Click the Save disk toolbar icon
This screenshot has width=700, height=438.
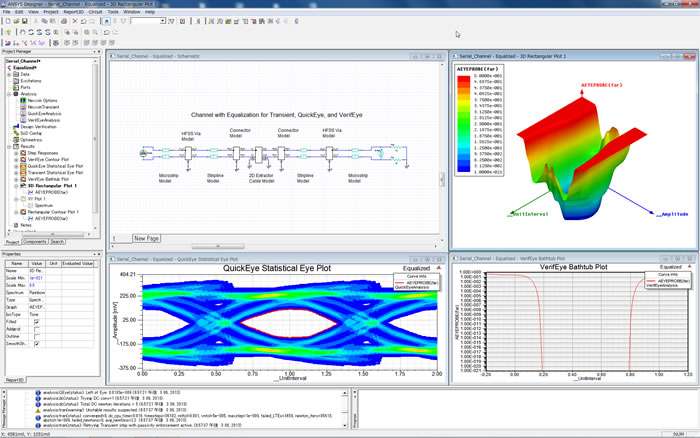pos(25,21)
